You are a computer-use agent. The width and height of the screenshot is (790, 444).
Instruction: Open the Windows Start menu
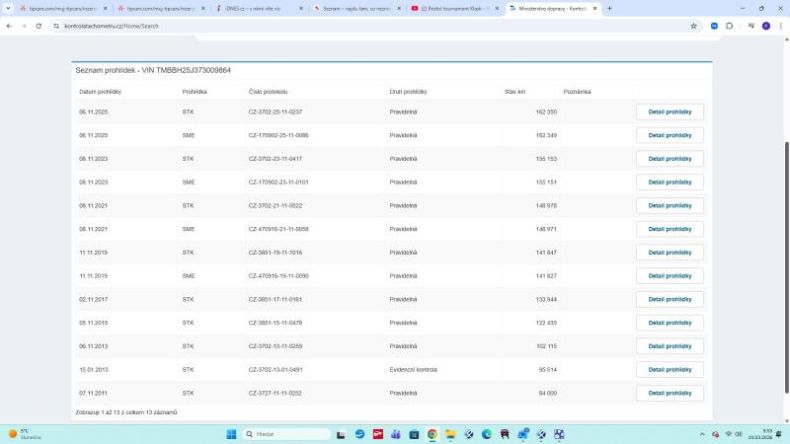(x=231, y=434)
